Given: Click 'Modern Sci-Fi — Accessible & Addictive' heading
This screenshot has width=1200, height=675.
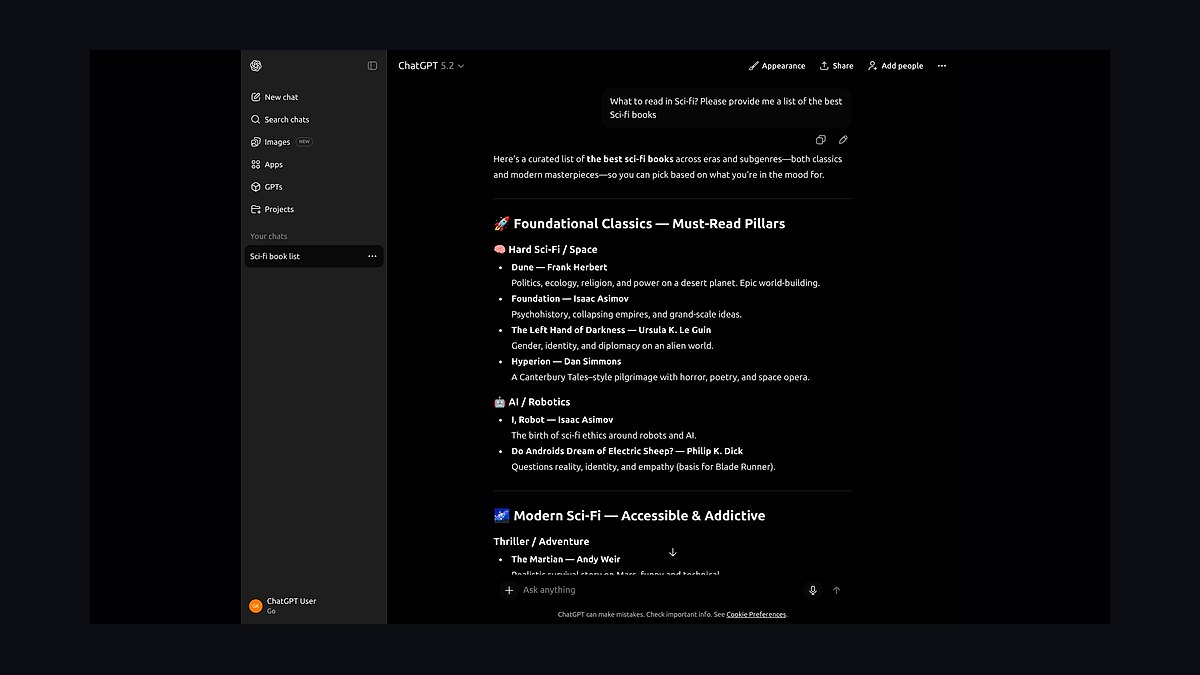Looking at the screenshot, I should [629, 516].
